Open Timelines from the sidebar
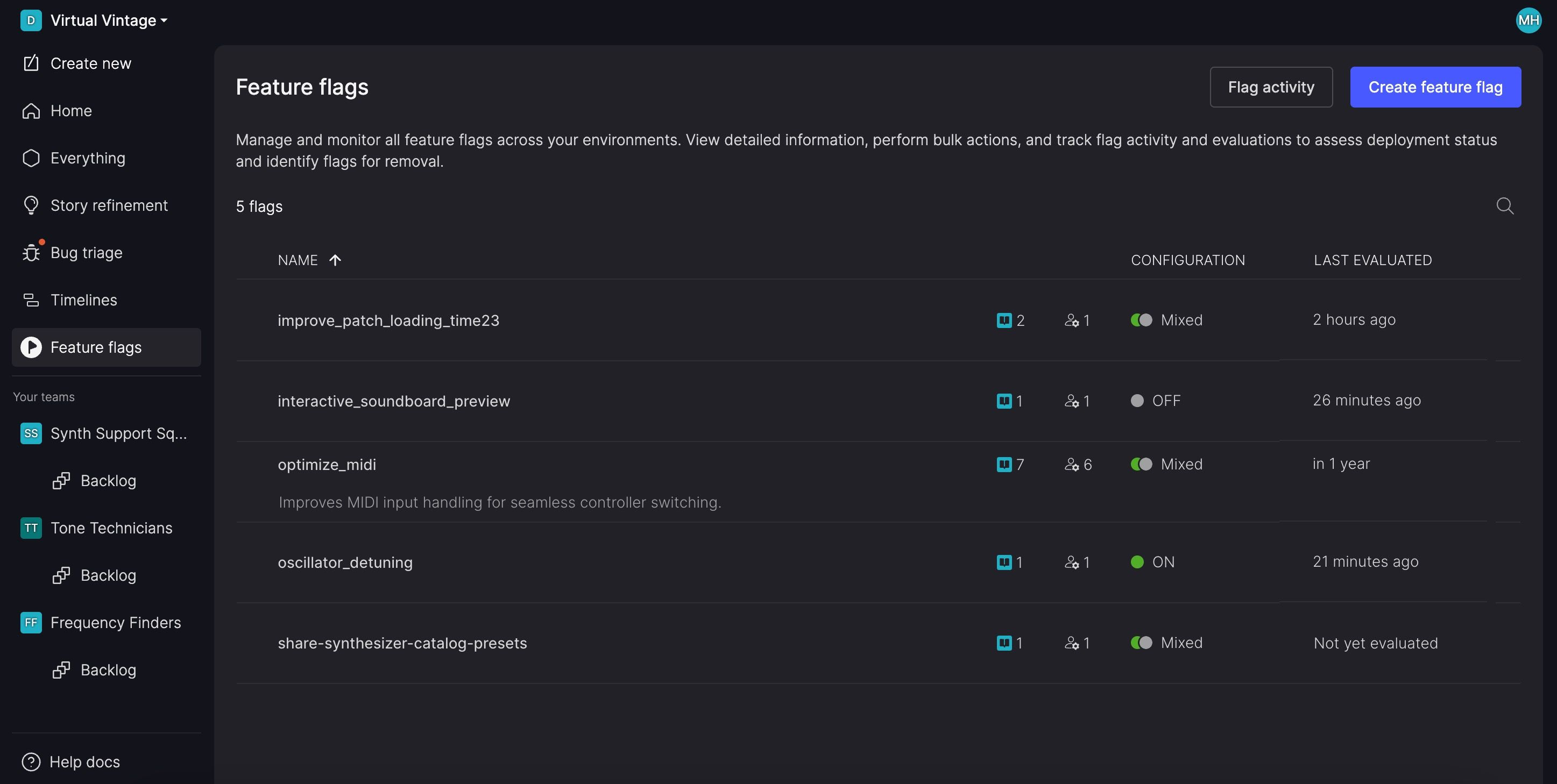Viewport: 1557px width, 784px height. pos(83,300)
